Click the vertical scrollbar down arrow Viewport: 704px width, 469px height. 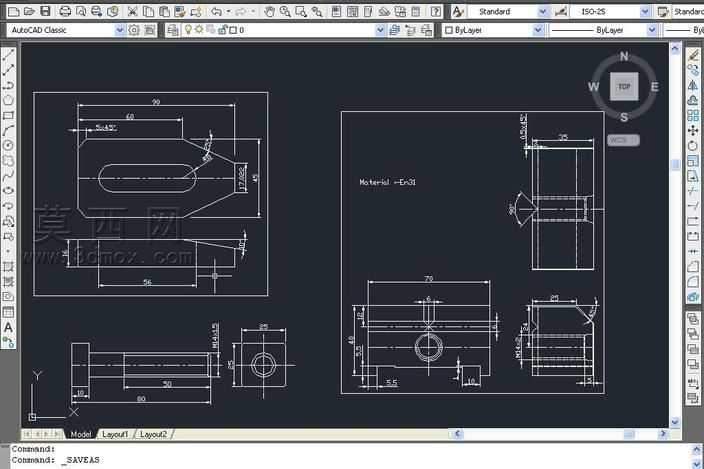(675, 422)
